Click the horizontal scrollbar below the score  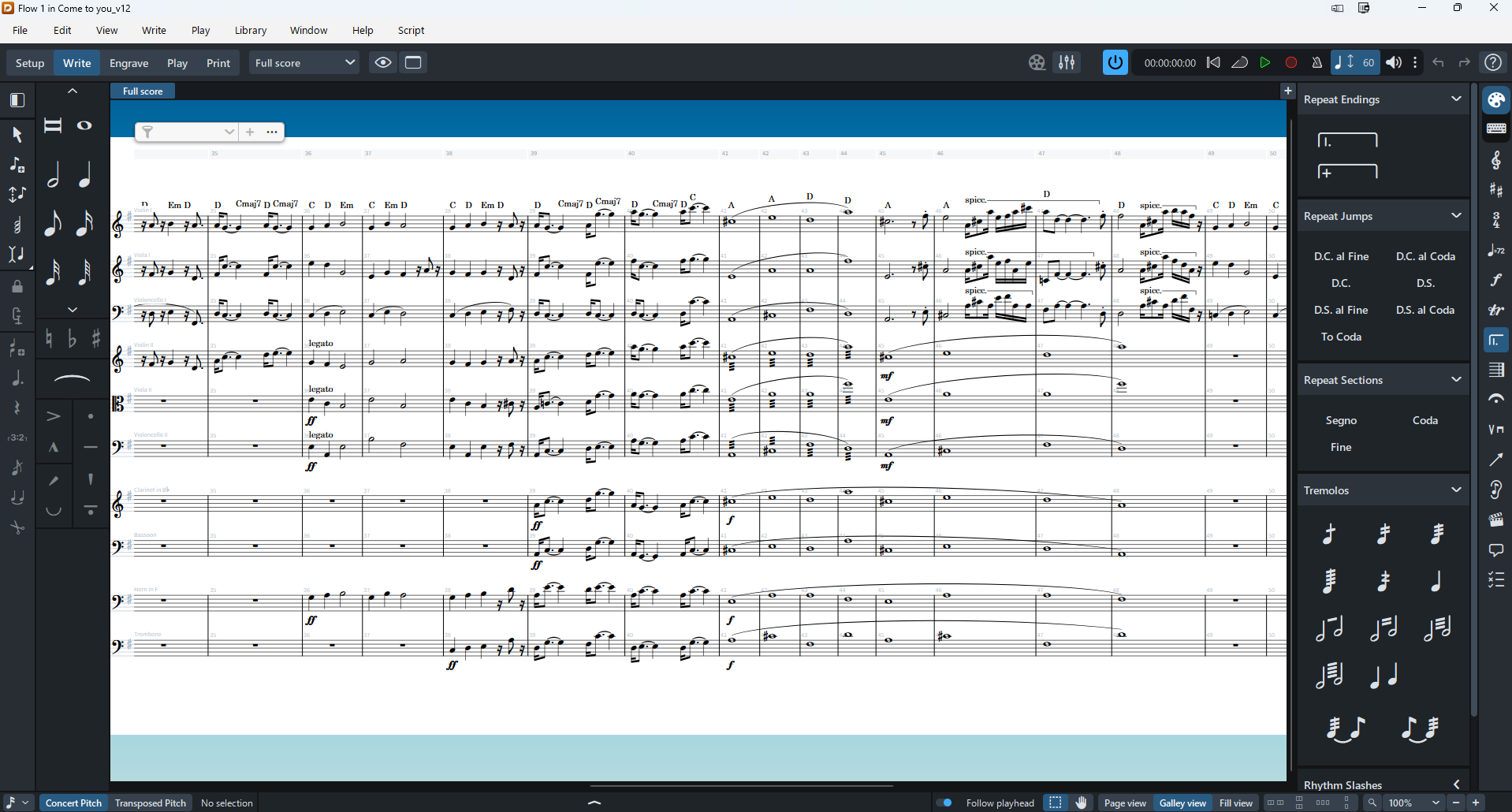741,786
